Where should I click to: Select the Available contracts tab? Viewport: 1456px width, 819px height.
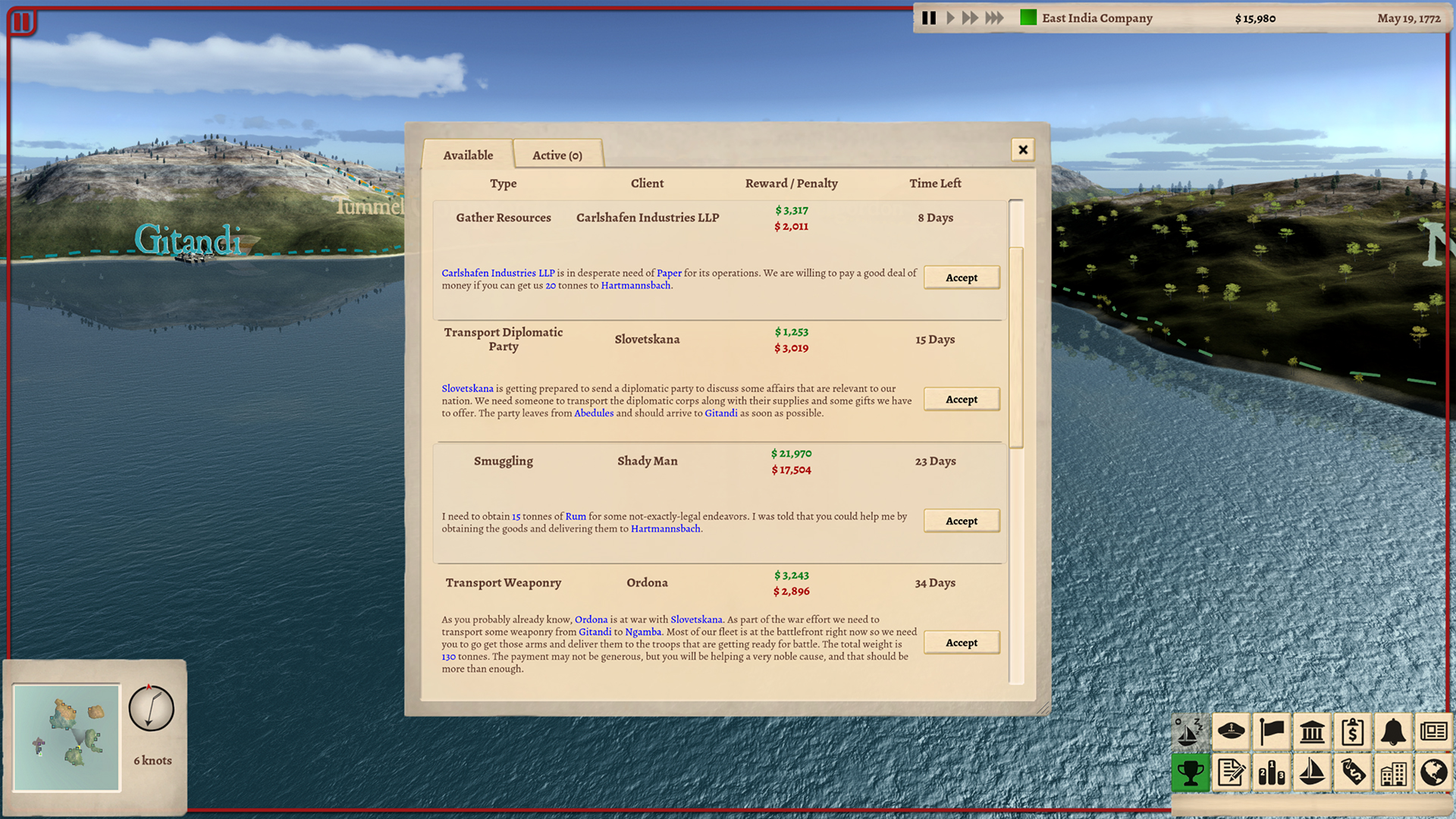coord(468,155)
